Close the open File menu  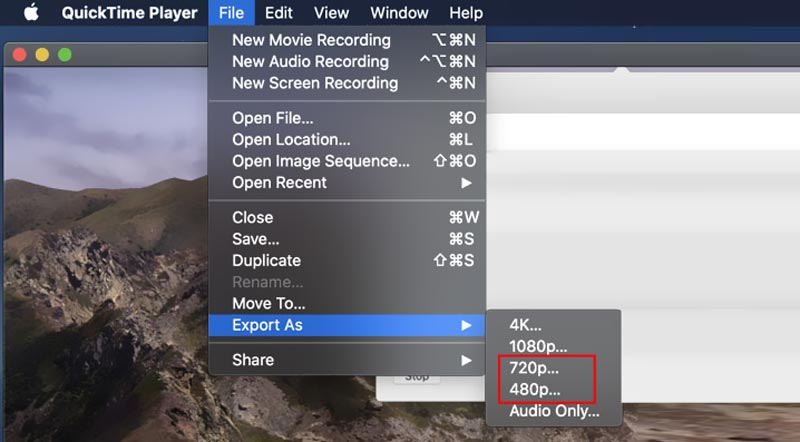click(231, 13)
